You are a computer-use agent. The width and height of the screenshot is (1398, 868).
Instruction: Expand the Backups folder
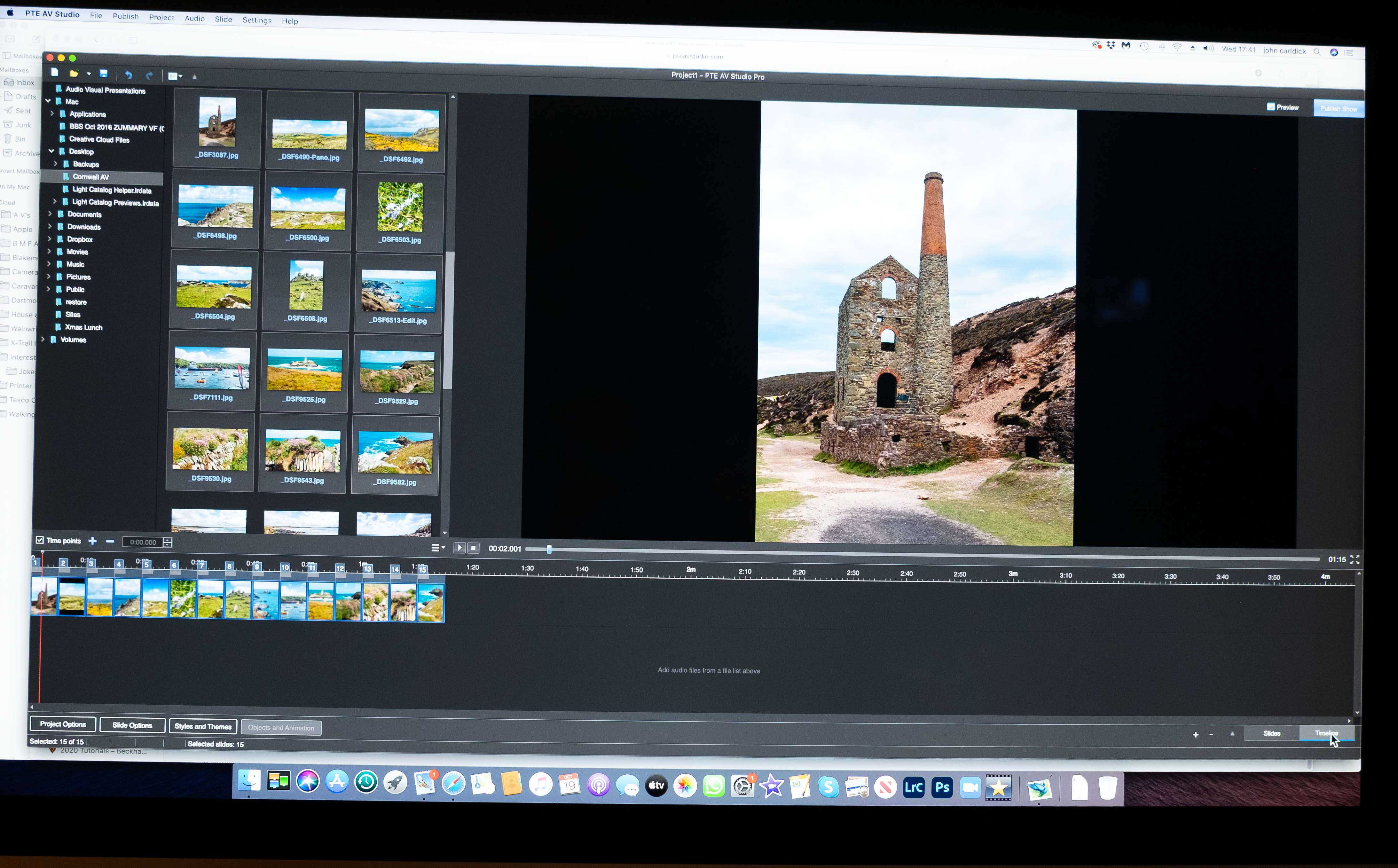coord(56,164)
